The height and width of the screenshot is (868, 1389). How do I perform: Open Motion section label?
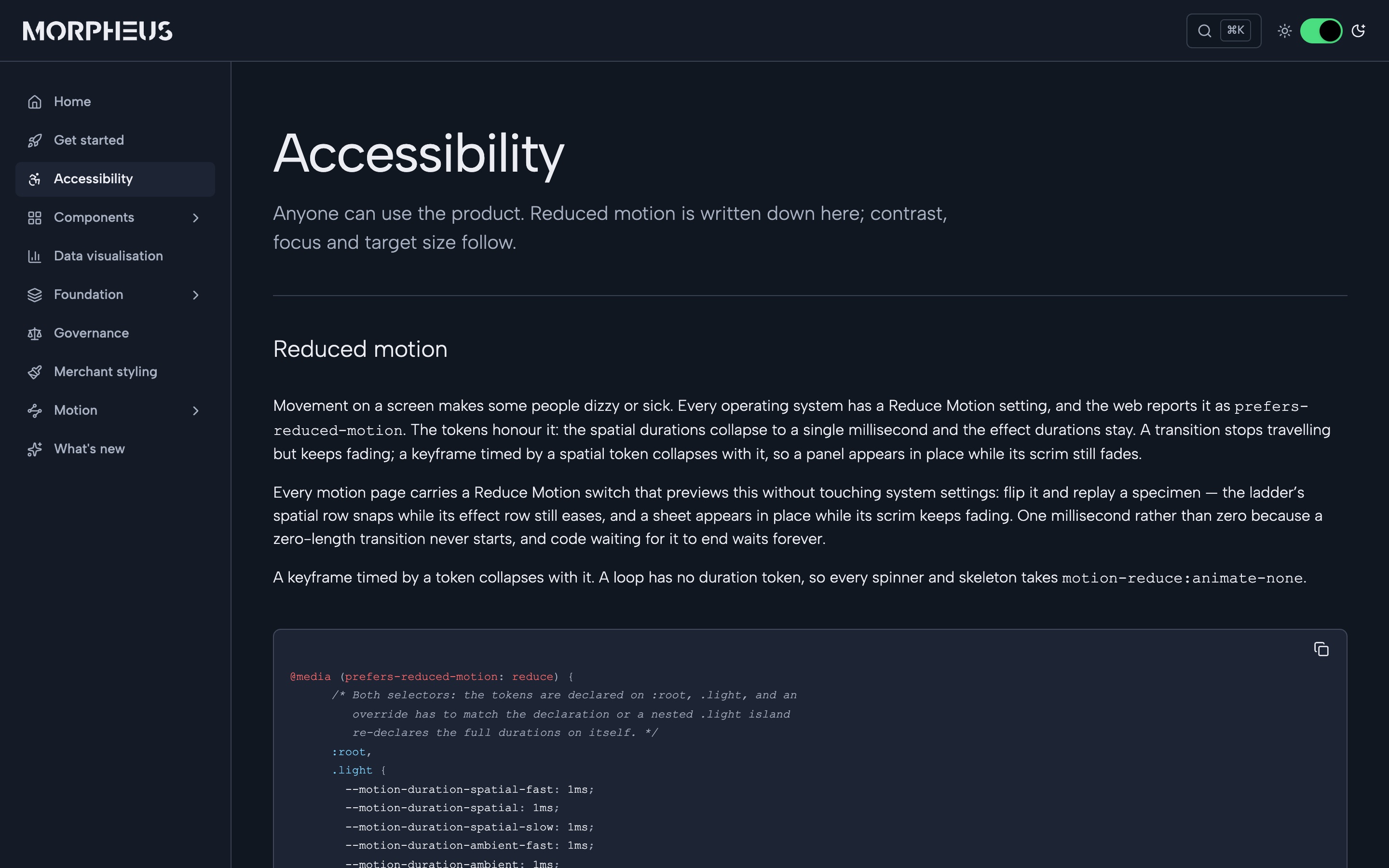click(76, 410)
